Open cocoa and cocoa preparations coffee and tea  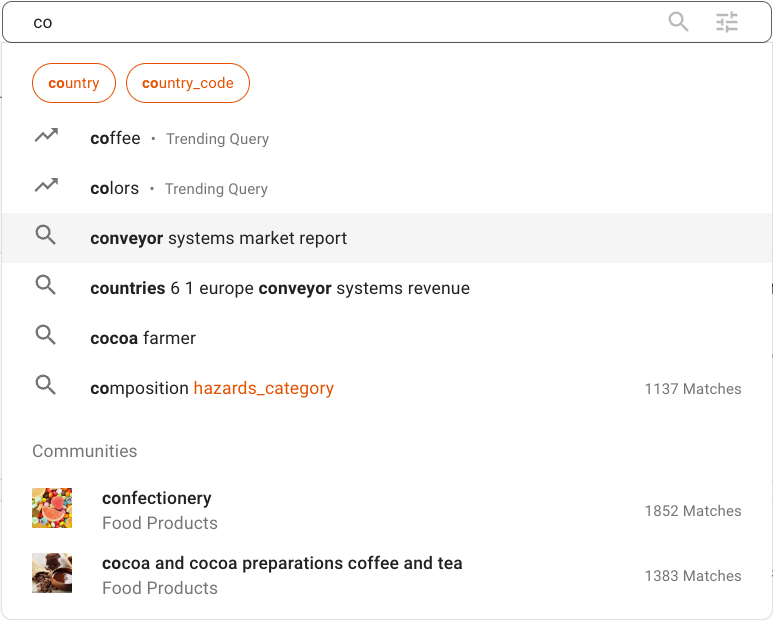pos(282,563)
